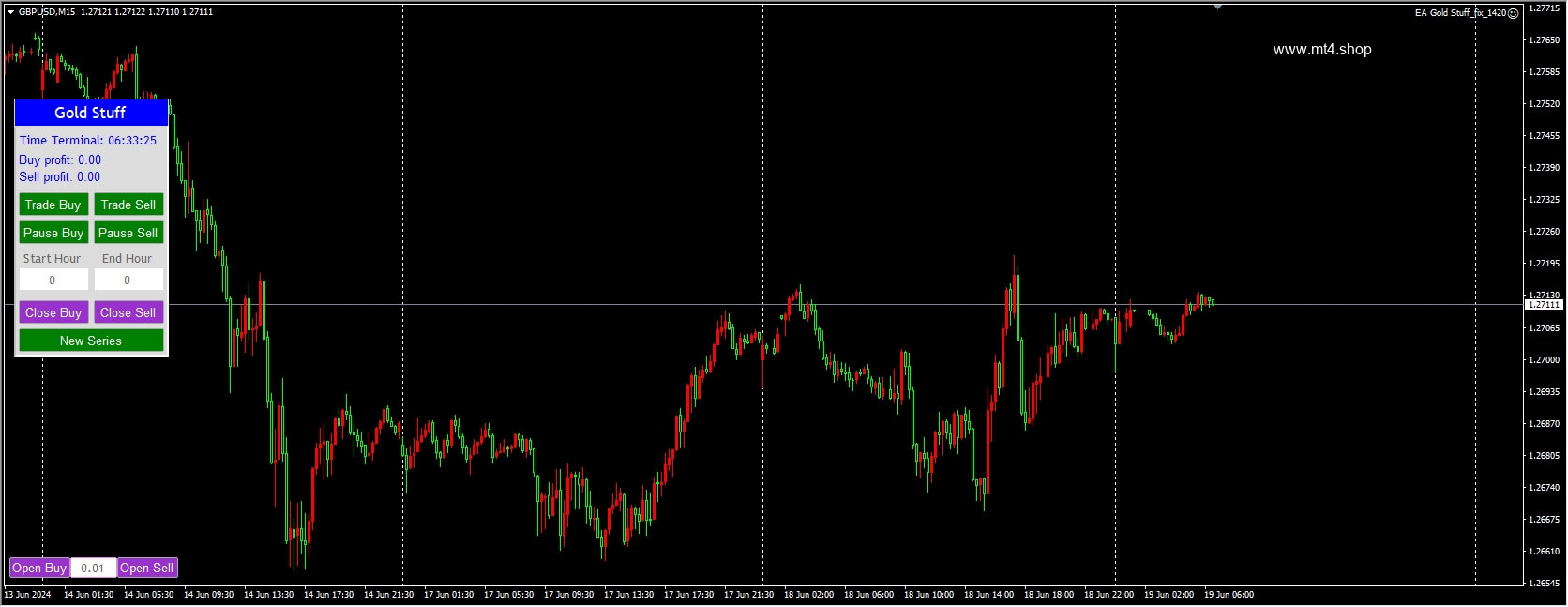
Task: Open the GBPUSD,M15 chart symbol dropdown arrow
Action: coord(11,12)
